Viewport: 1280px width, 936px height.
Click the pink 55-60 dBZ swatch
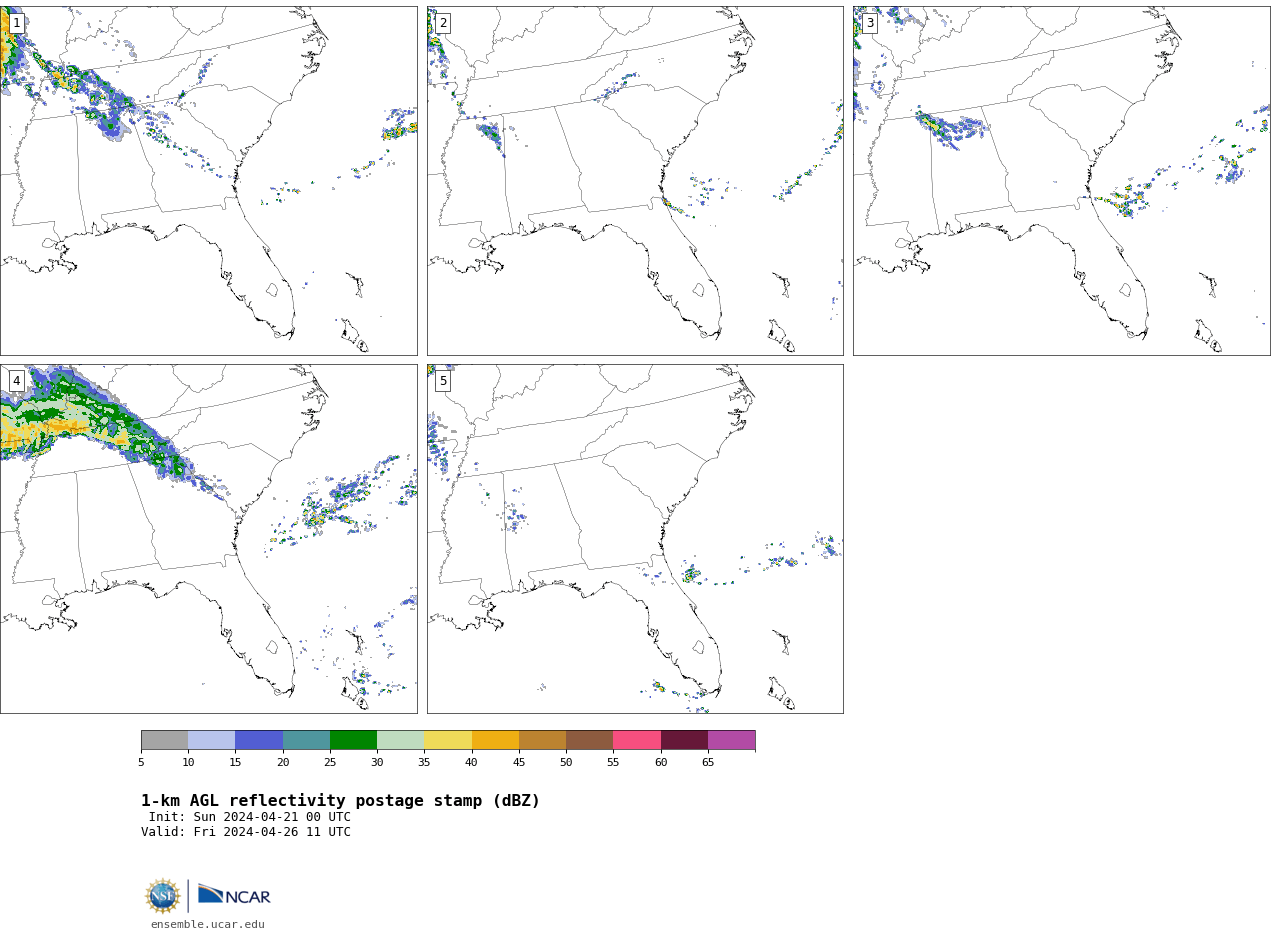(637, 740)
